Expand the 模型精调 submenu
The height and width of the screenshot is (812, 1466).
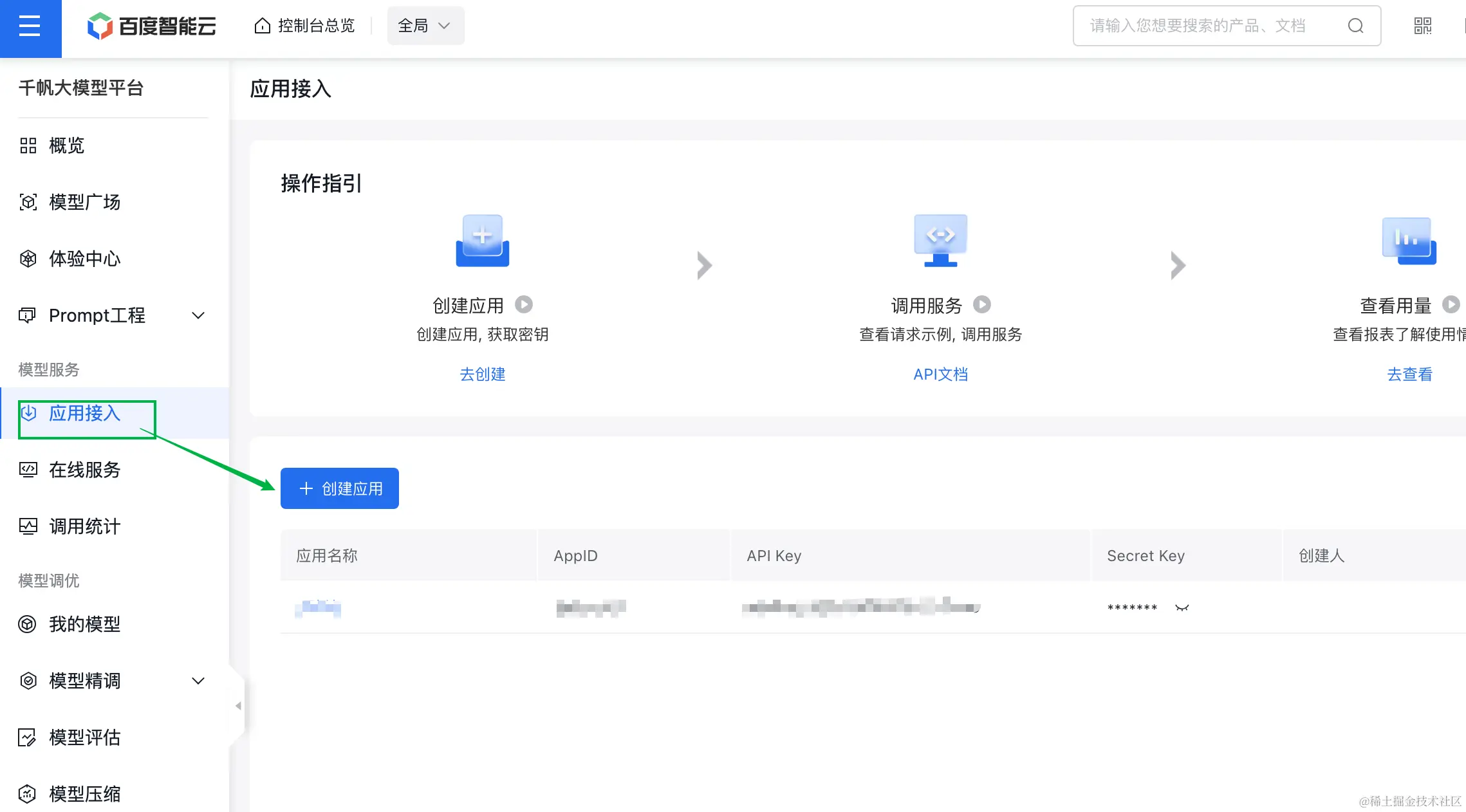[x=198, y=681]
